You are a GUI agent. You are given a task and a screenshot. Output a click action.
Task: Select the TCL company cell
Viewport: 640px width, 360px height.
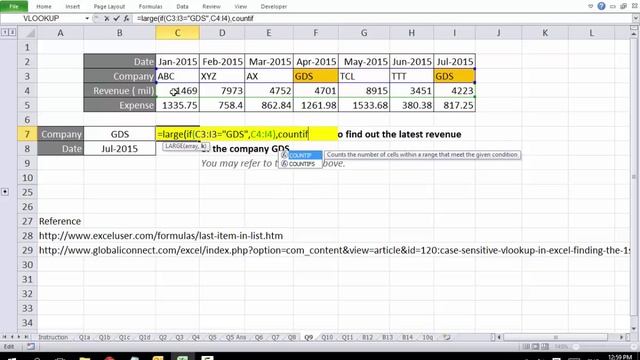364,76
